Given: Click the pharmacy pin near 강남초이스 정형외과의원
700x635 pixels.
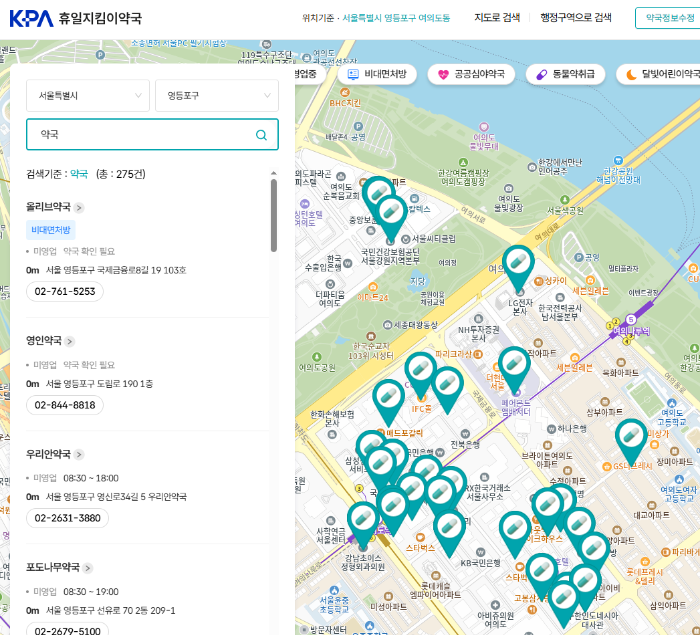Looking at the screenshot, I should [363, 525].
